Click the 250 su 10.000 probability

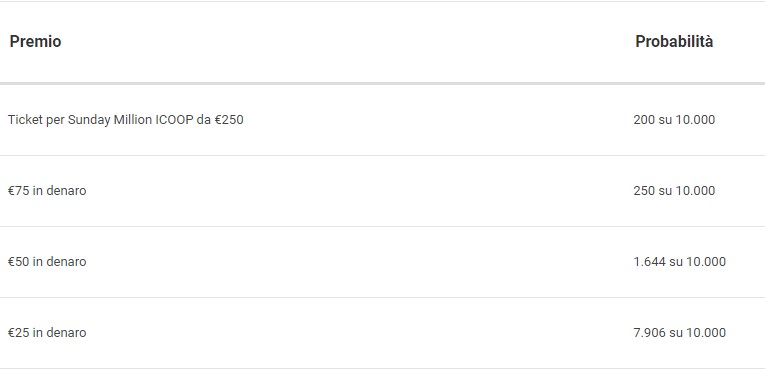click(x=674, y=190)
